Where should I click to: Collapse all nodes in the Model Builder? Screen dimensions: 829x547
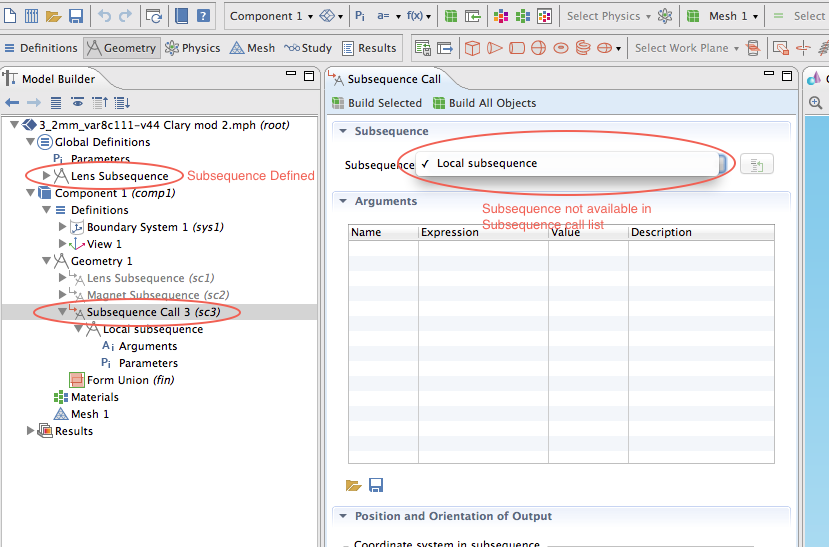coord(100,103)
